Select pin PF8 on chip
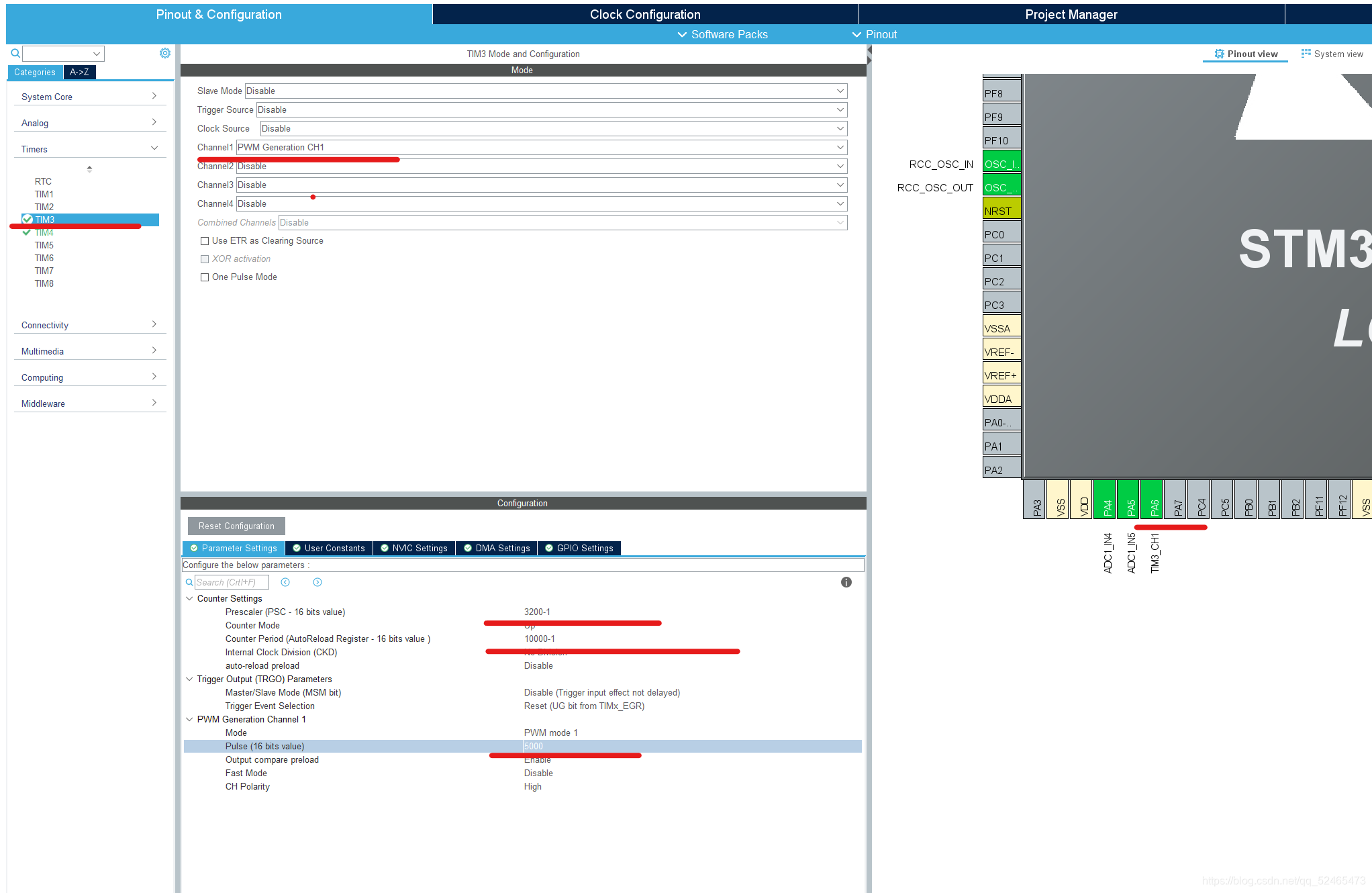The width and height of the screenshot is (1372, 893). tap(1001, 91)
